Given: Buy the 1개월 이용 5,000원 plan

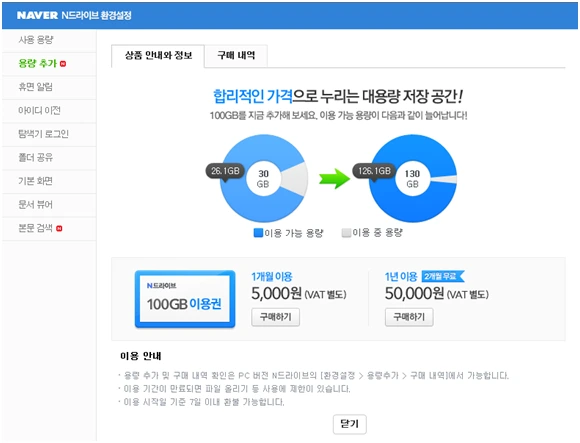Looking at the screenshot, I should pos(276,317).
